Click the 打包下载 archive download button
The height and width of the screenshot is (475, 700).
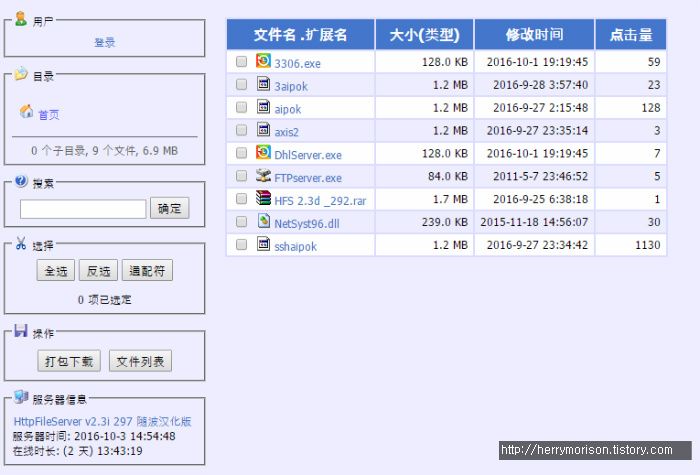coord(69,361)
